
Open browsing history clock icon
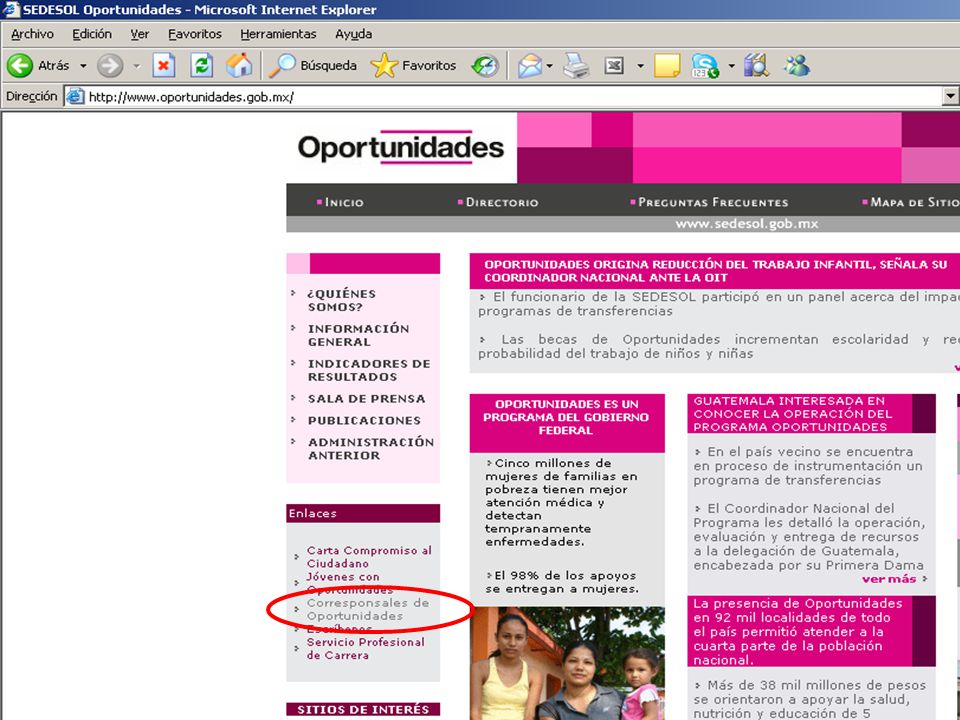485,66
